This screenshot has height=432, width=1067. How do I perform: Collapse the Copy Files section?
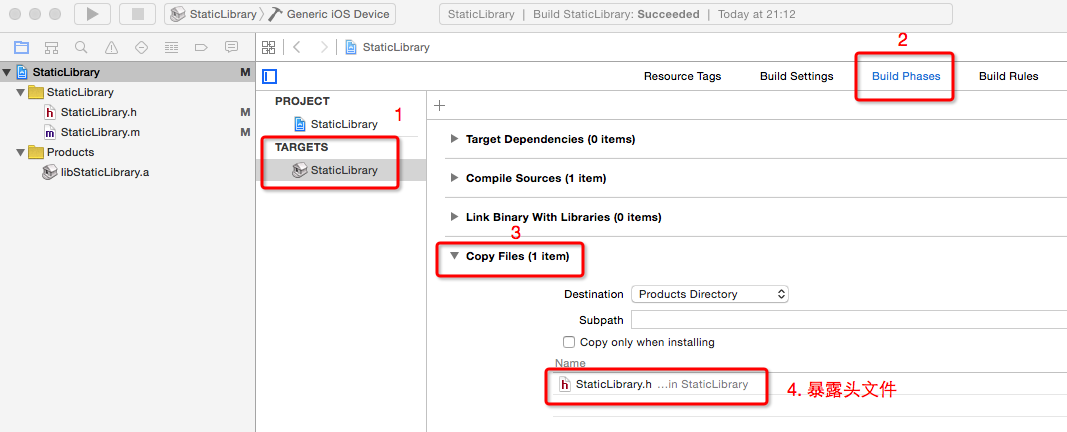coord(455,256)
